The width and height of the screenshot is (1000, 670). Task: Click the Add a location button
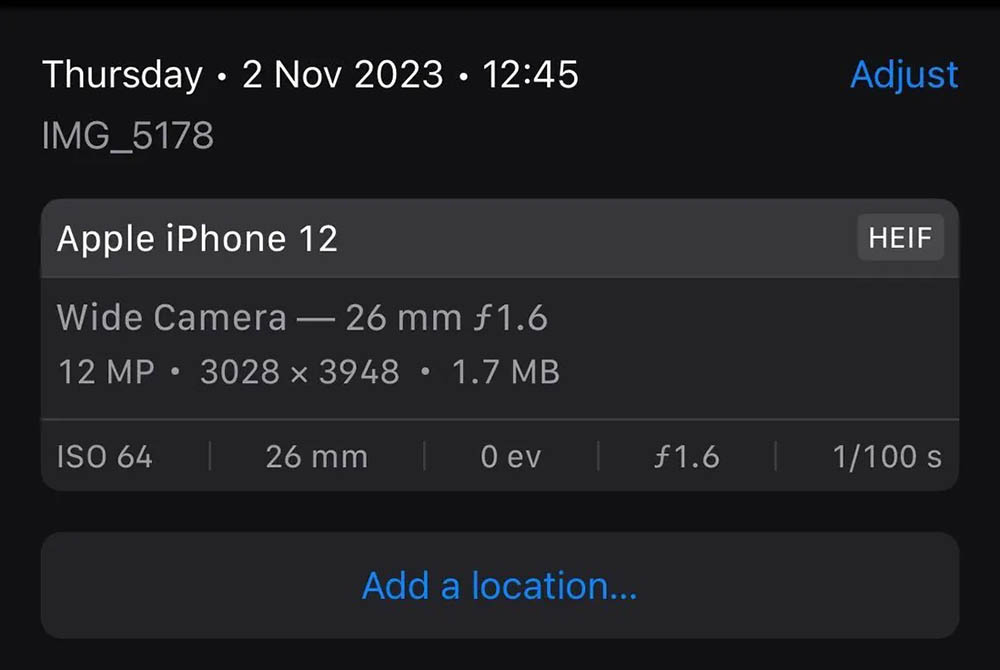[x=499, y=585]
